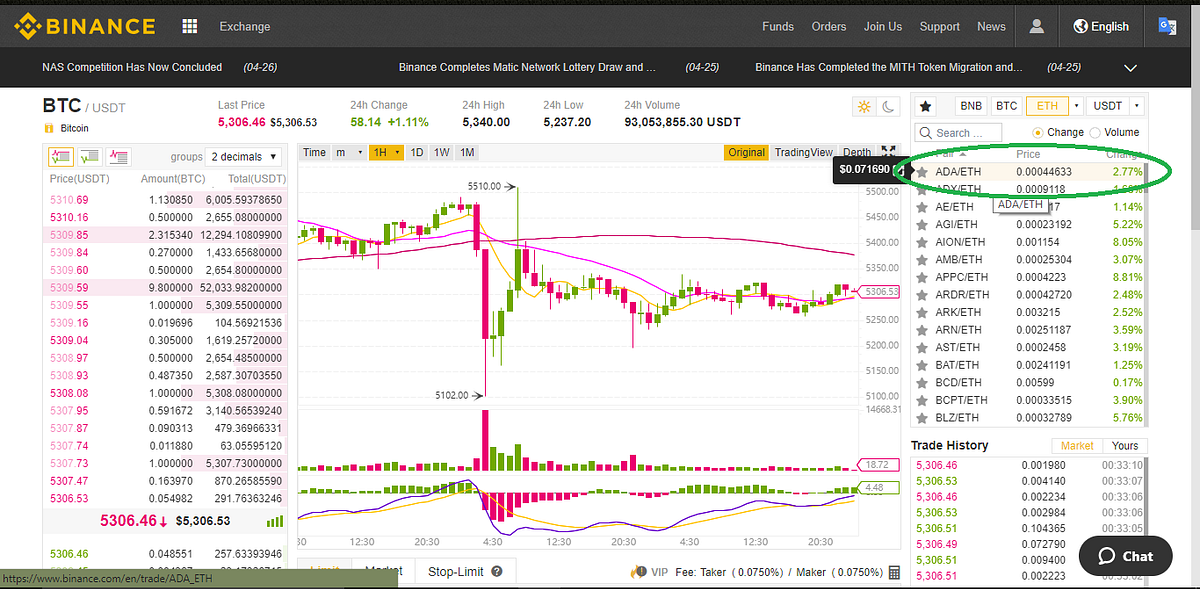Screen dimensions: 1200x589
Task: Switch to dark theme moon button
Action: click(886, 106)
